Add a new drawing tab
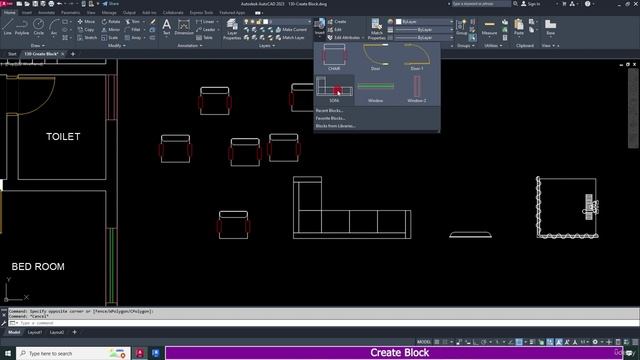 (x=73, y=54)
